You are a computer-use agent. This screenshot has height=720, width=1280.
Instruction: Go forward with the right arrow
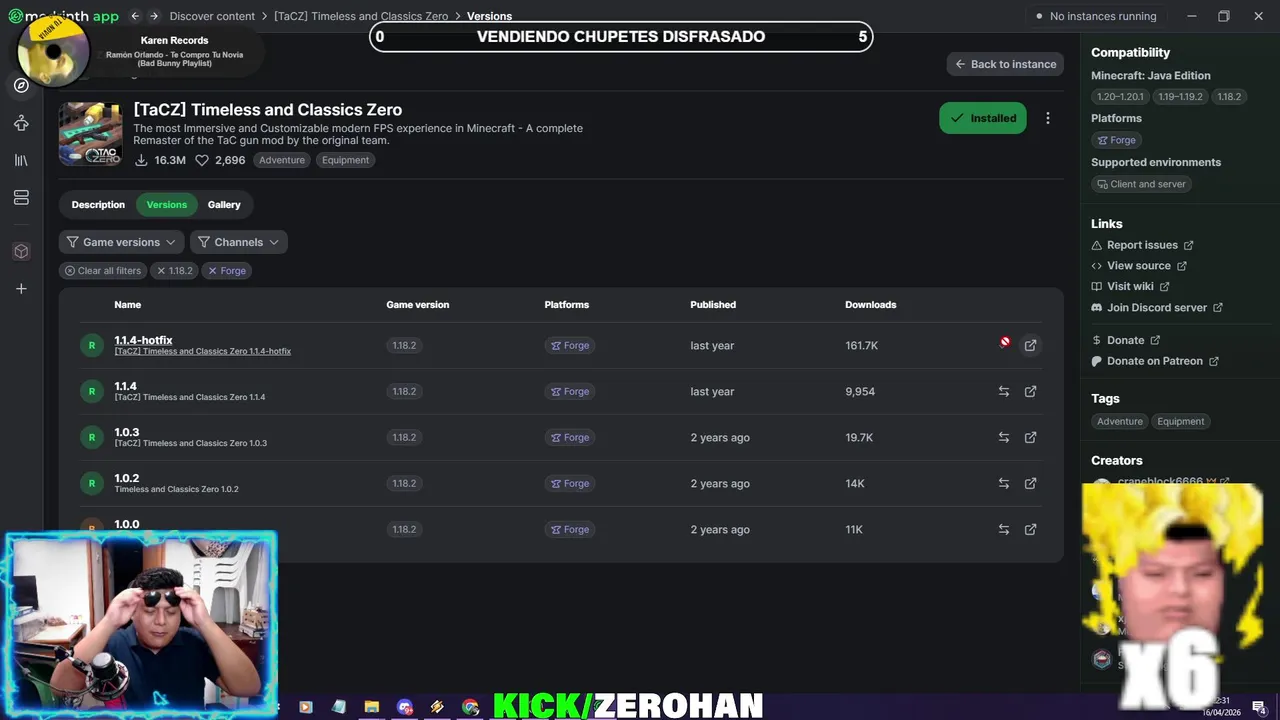(153, 16)
